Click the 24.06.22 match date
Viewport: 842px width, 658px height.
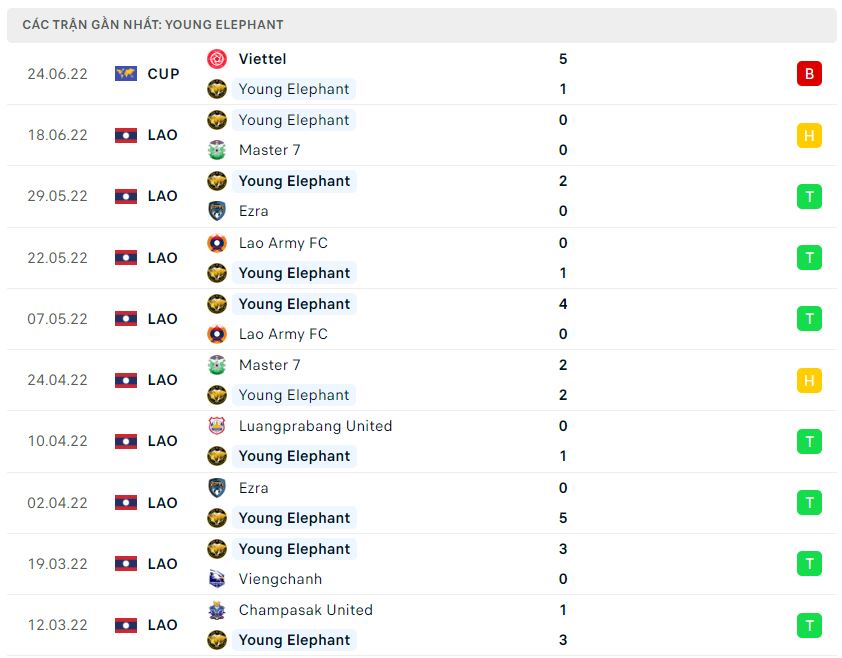pyautogui.click(x=57, y=74)
